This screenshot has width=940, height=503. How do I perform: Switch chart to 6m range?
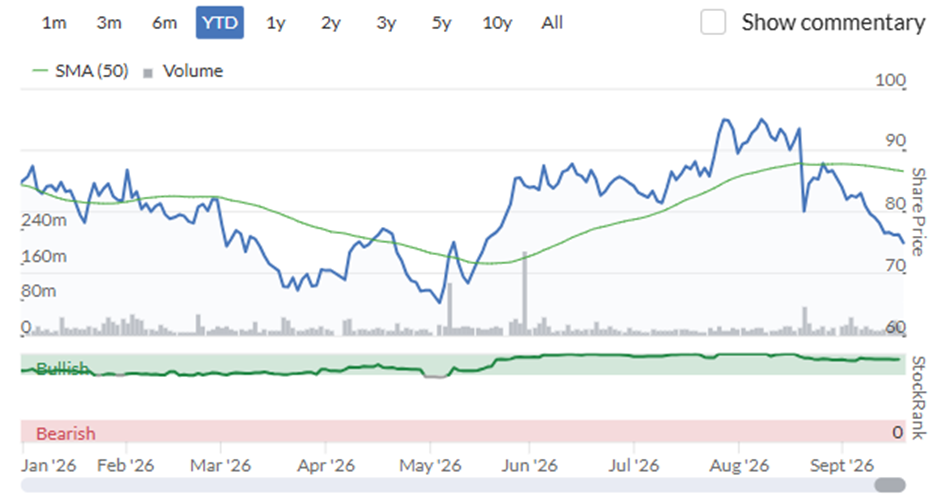click(164, 23)
